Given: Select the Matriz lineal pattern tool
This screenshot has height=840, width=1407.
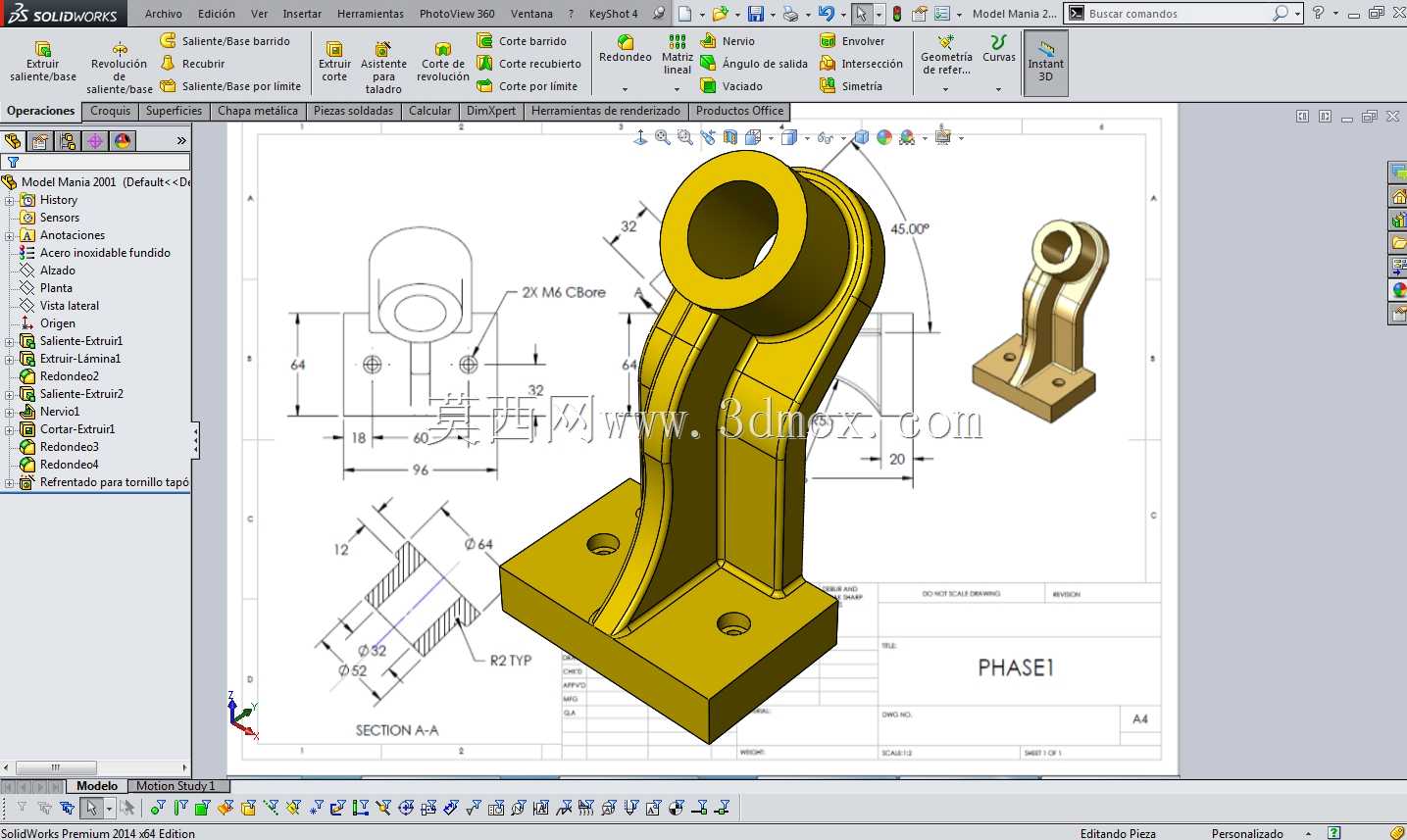Looking at the screenshot, I should click(678, 55).
